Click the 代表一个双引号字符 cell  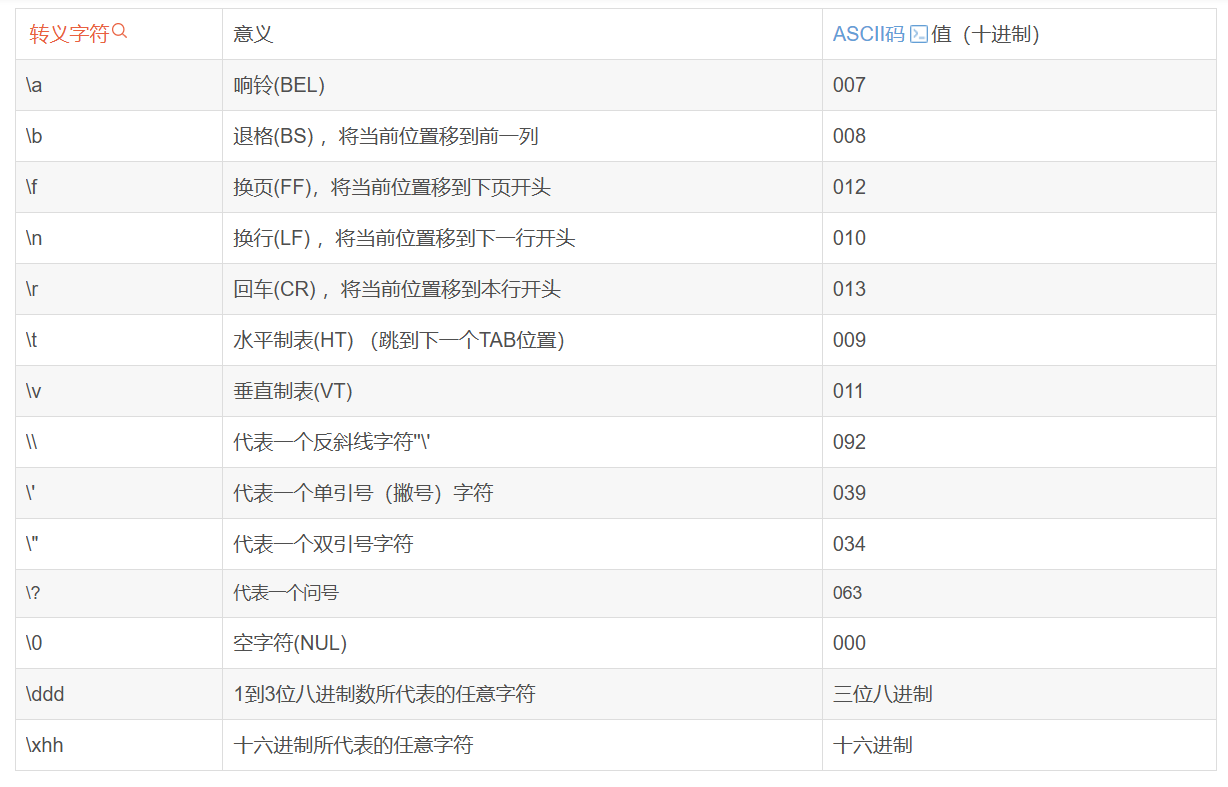point(522,544)
